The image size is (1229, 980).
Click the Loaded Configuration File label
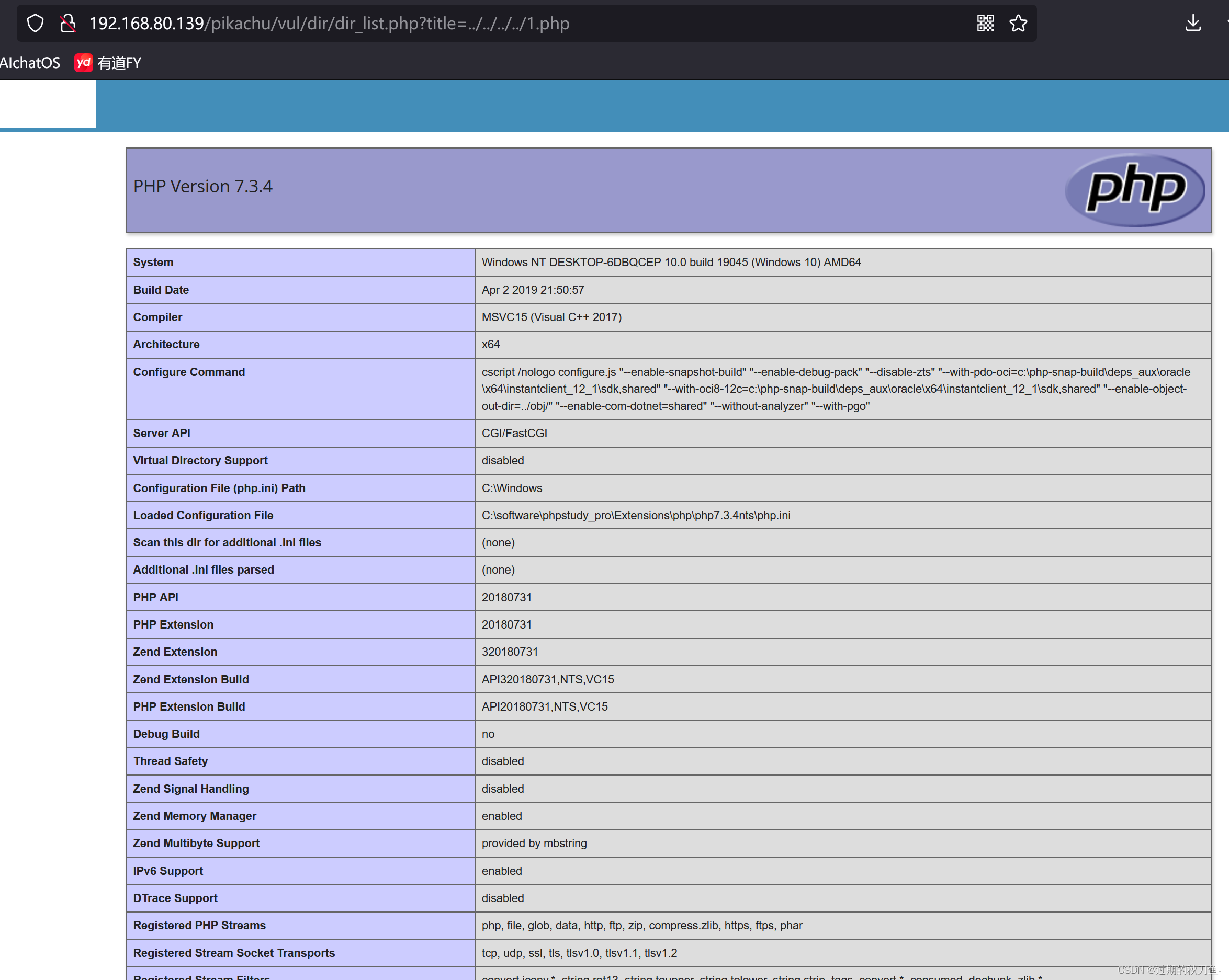click(x=204, y=515)
